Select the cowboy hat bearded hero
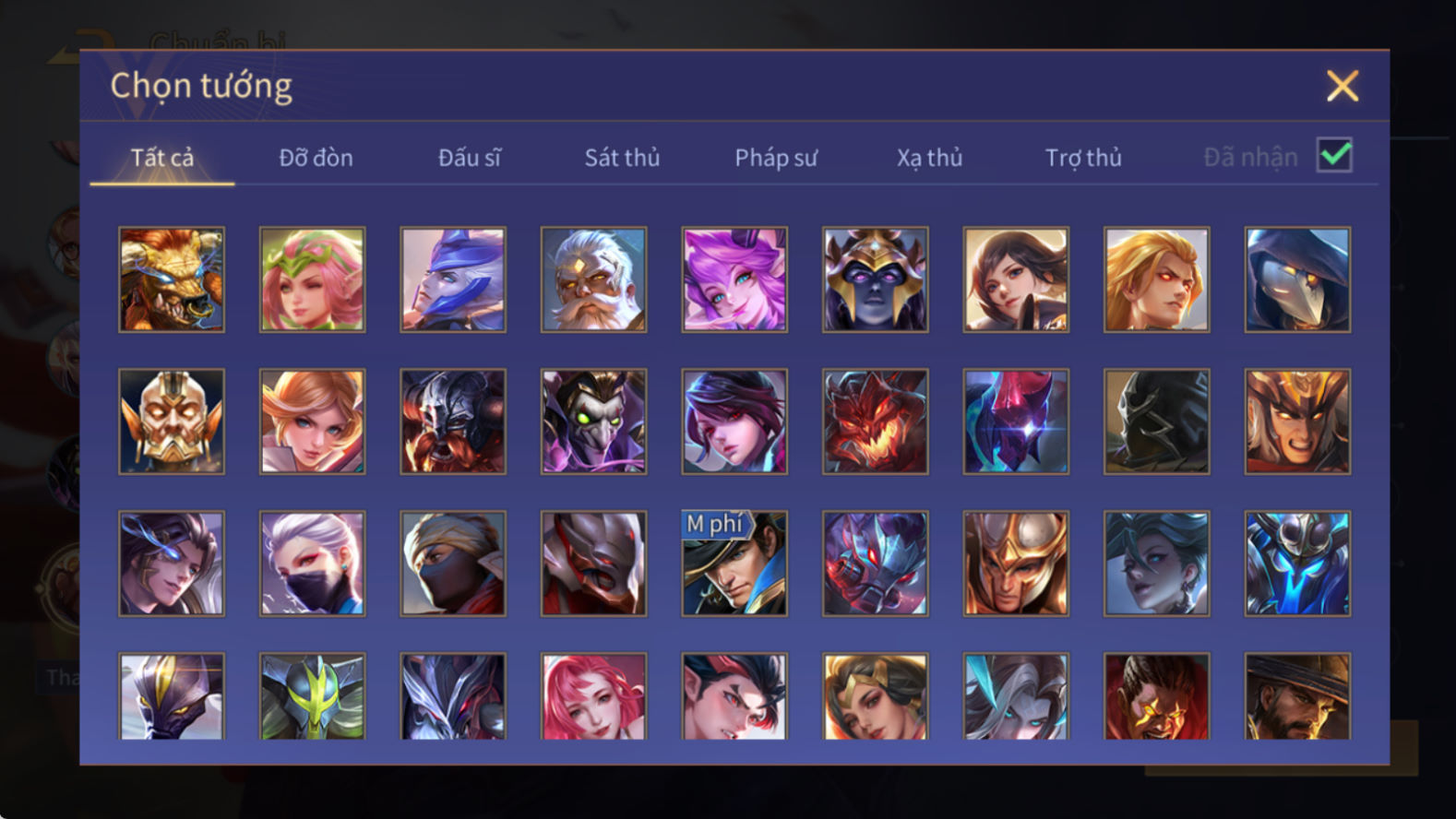 [x=1297, y=696]
